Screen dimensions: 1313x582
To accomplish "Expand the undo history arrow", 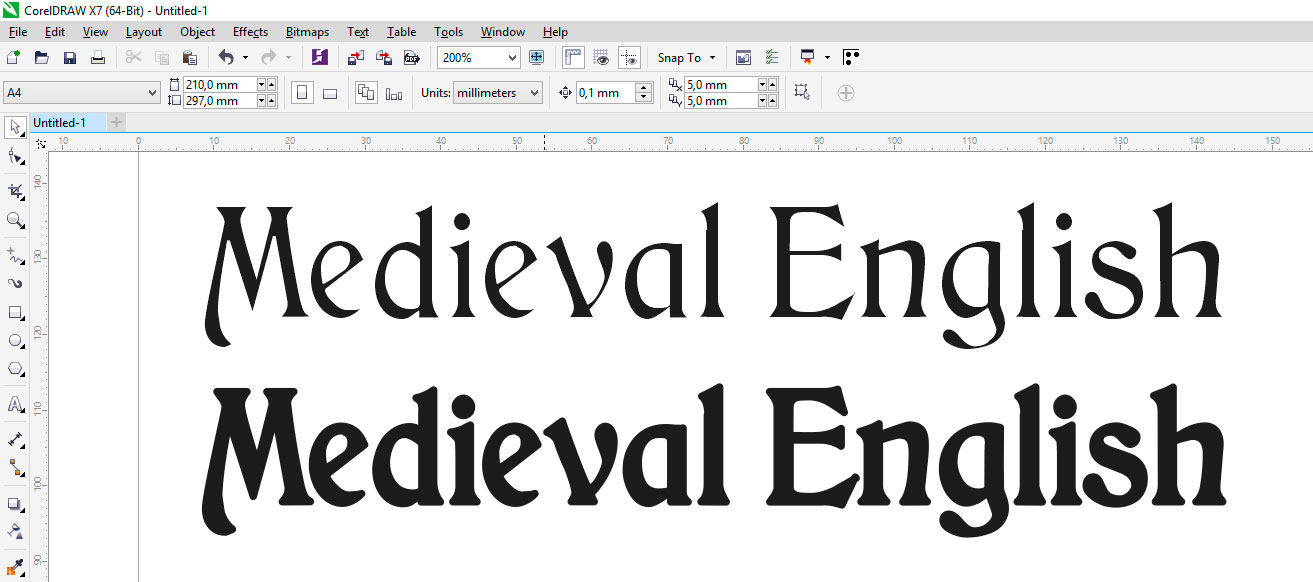I will click(x=245, y=58).
